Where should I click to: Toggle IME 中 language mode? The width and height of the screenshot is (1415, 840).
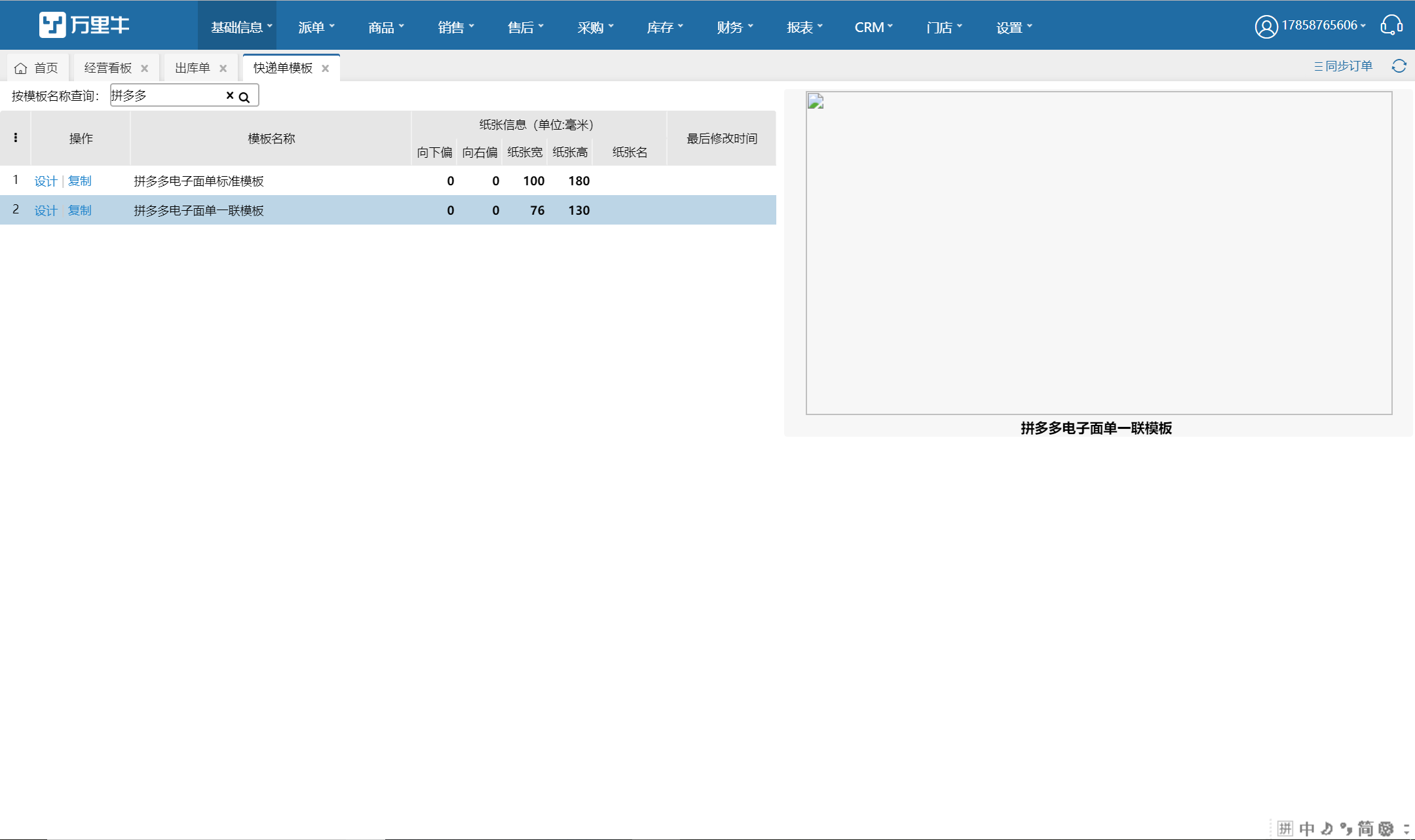pos(1307,829)
